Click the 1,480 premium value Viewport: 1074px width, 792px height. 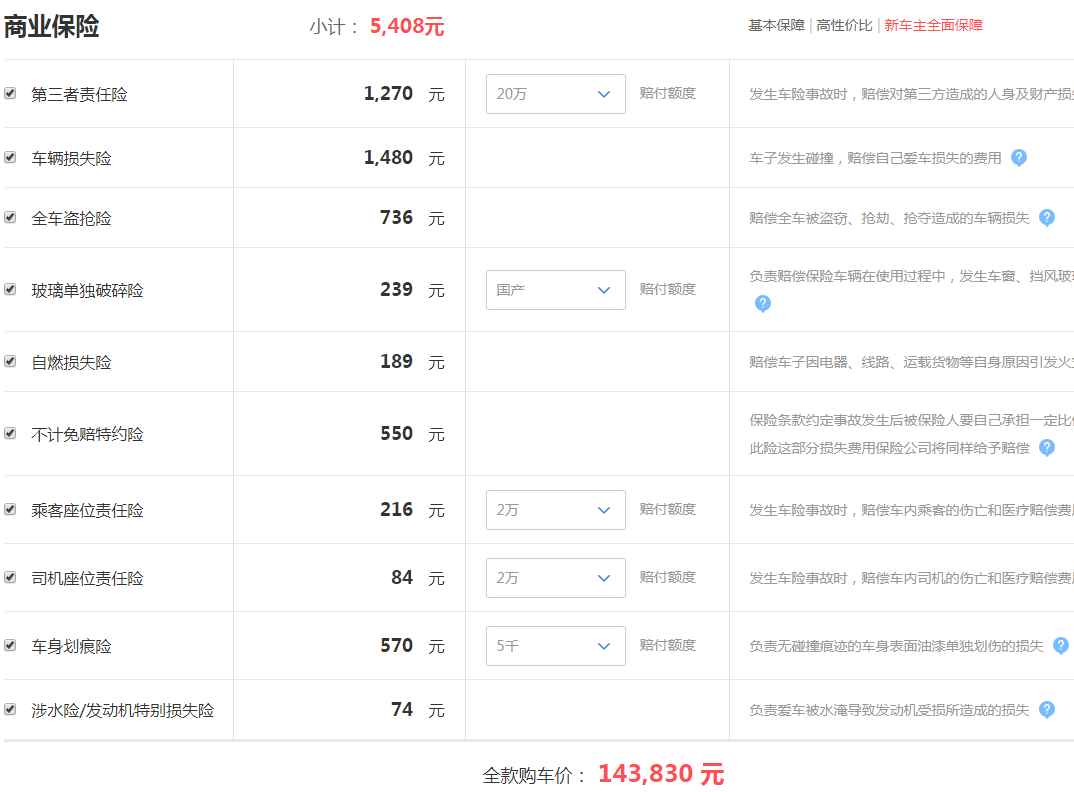click(x=388, y=158)
